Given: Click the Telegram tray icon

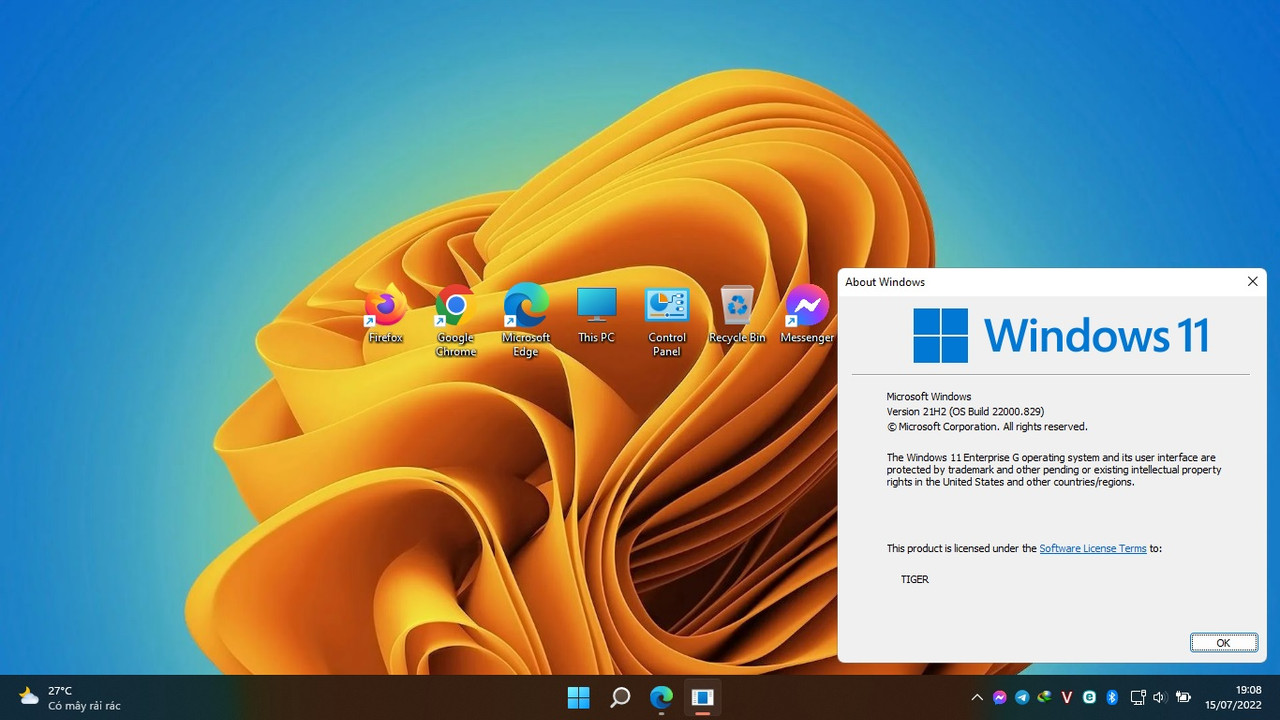Looking at the screenshot, I should (x=1022, y=697).
